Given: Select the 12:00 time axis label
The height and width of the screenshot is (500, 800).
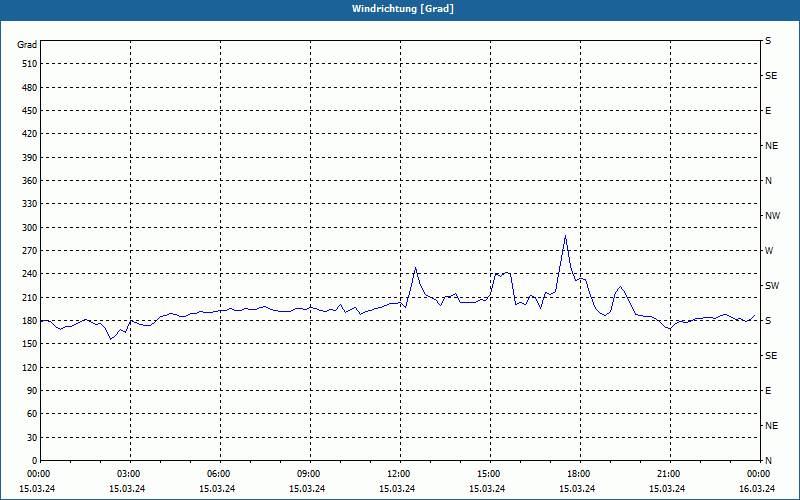Looking at the screenshot, I should (x=399, y=474).
